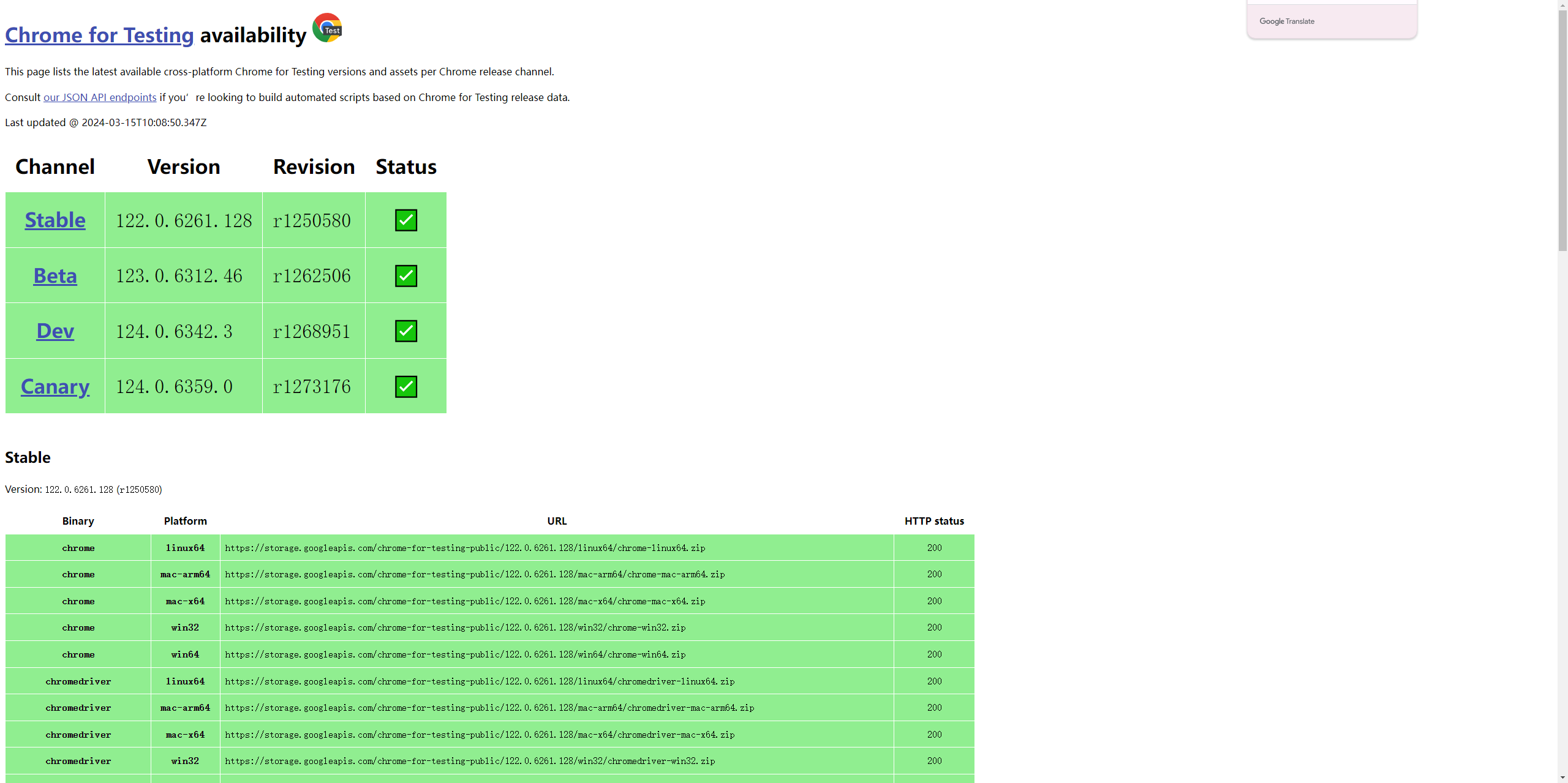Image resolution: width=1568 pixels, height=783 pixels.
Task: Jump to the Beta channel section
Action: tap(55, 275)
